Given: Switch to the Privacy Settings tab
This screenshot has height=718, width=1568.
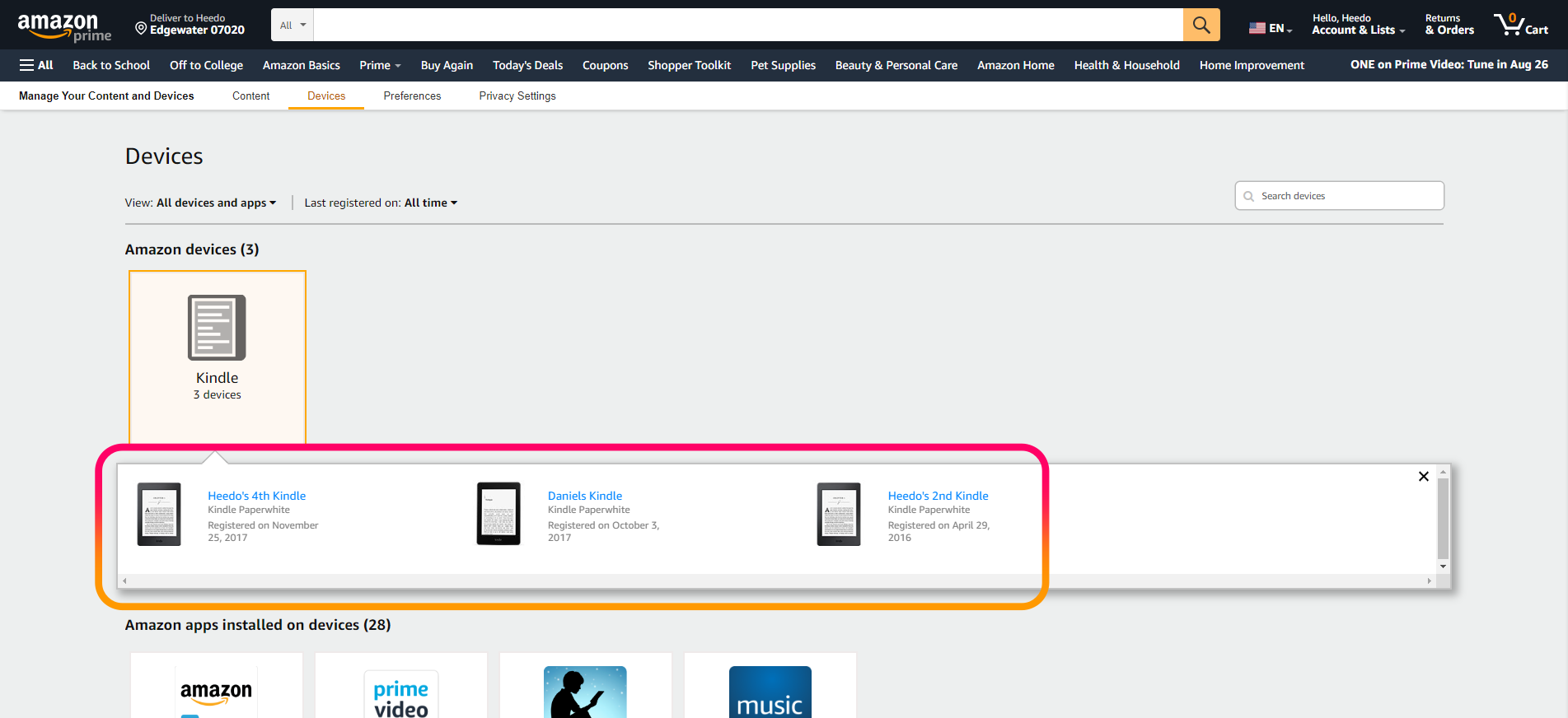Looking at the screenshot, I should [517, 96].
